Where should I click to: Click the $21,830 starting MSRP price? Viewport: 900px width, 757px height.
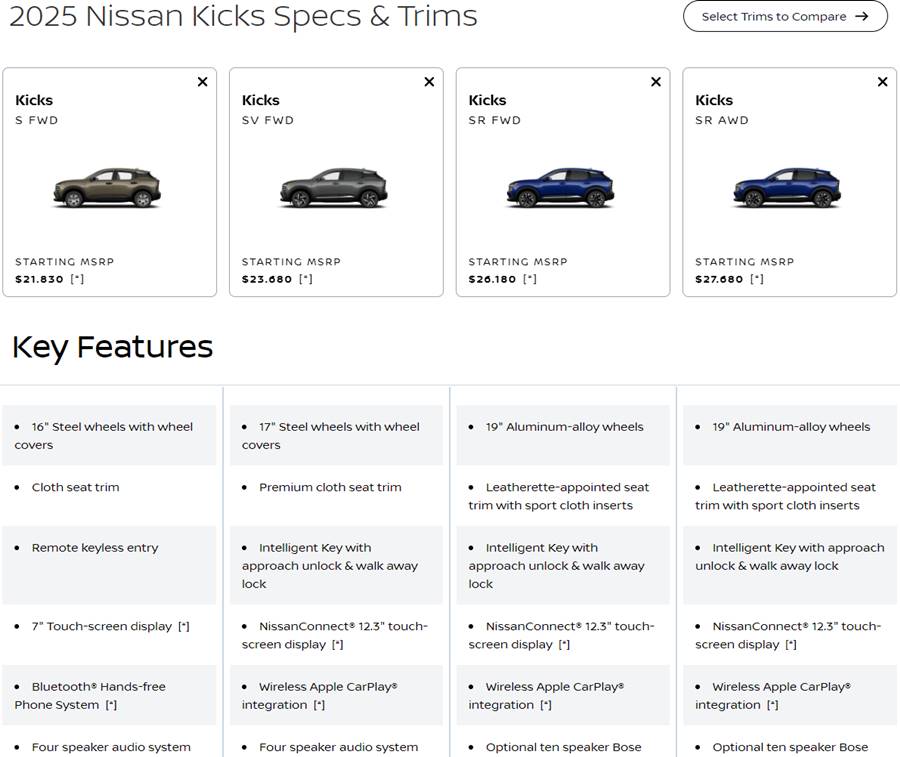39,279
